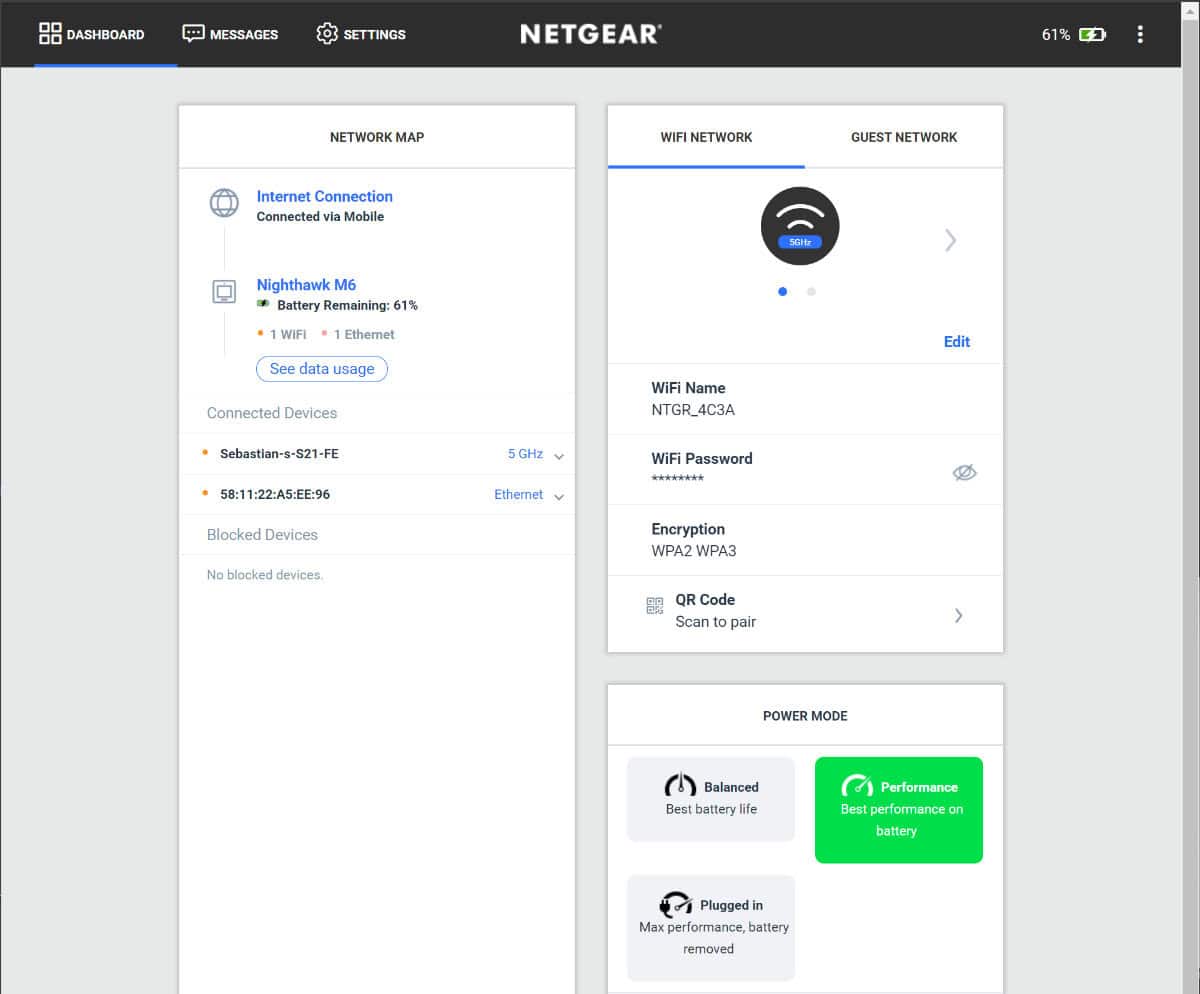The height and width of the screenshot is (994, 1200).
Task: Click the Battery Remaining: 61% text
Action: click(x=347, y=305)
